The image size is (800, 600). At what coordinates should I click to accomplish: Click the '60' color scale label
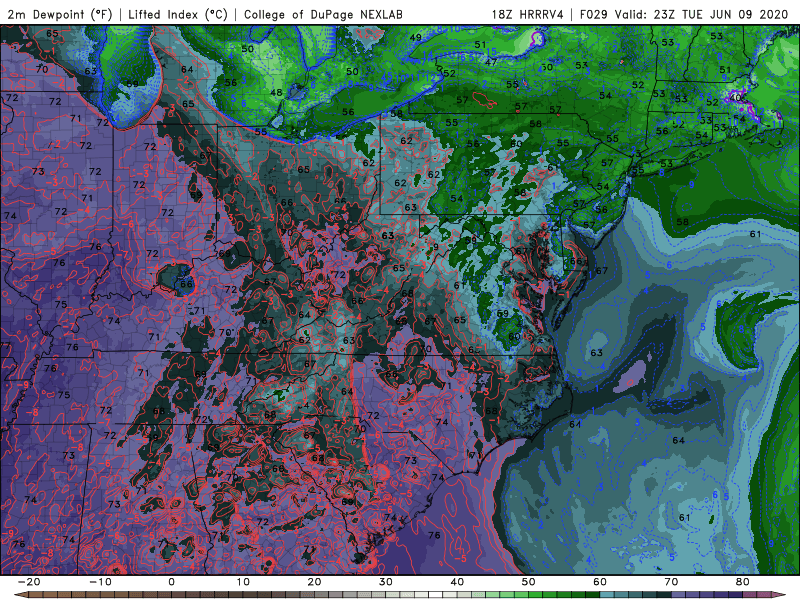tap(600, 582)
